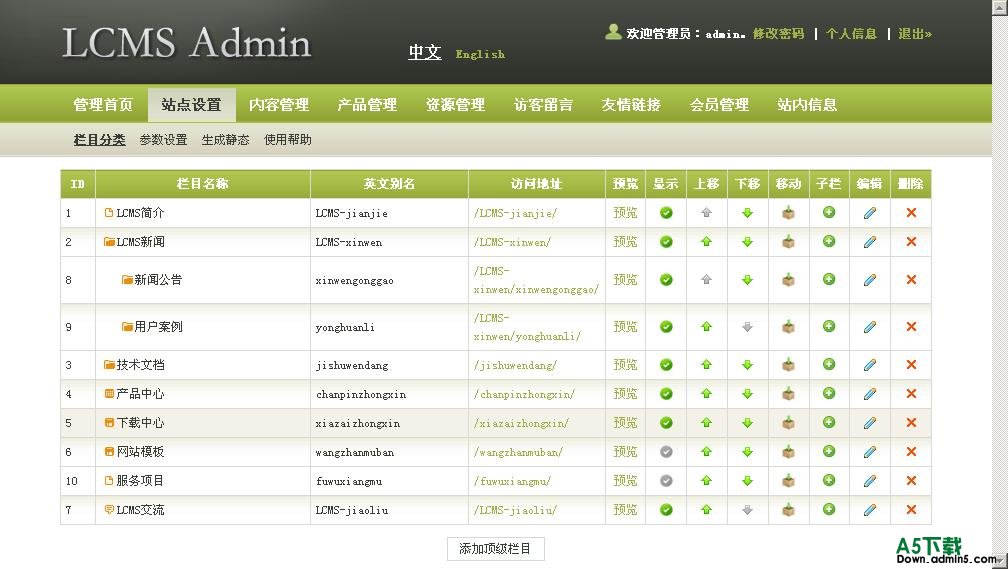Viewport: 1008px width, 569px height.
Task: Switch language to English
Action: (x=480, y=54)
